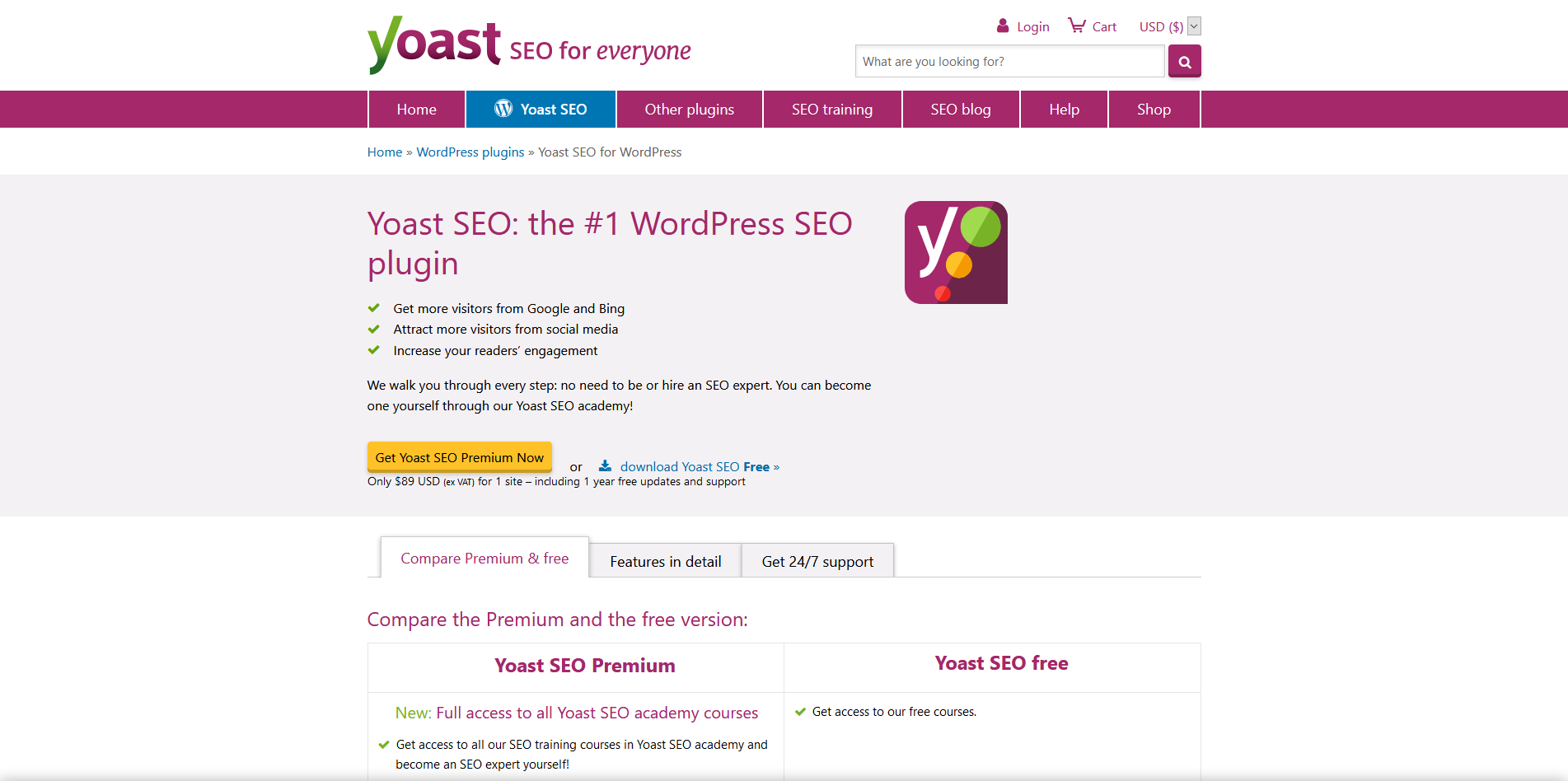Click the user Login icon

tap(1003, 26)
